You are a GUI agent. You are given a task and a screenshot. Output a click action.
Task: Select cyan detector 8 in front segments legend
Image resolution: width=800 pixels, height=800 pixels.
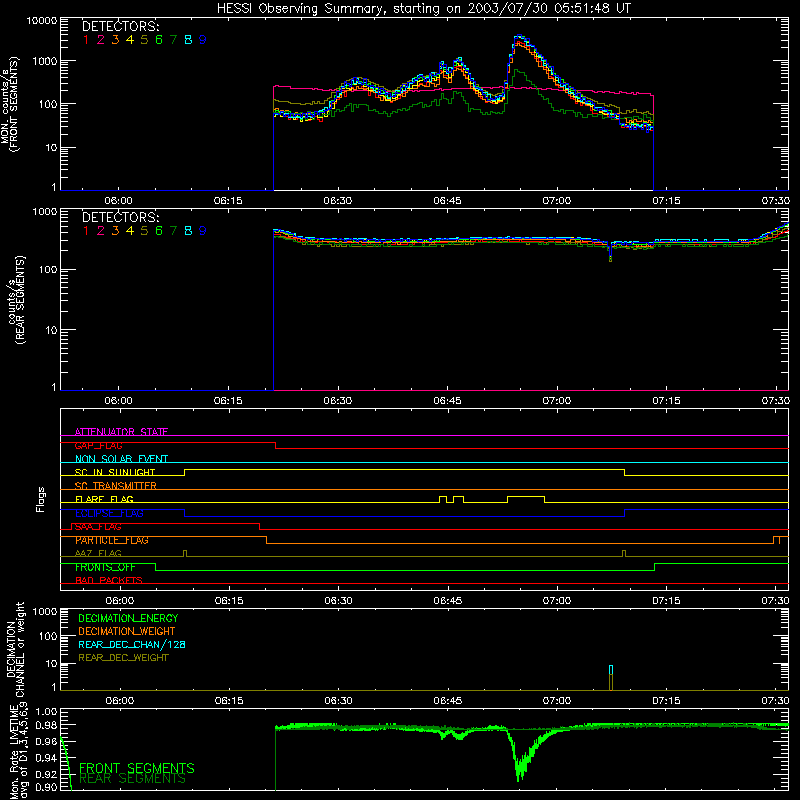click(188, 40)
